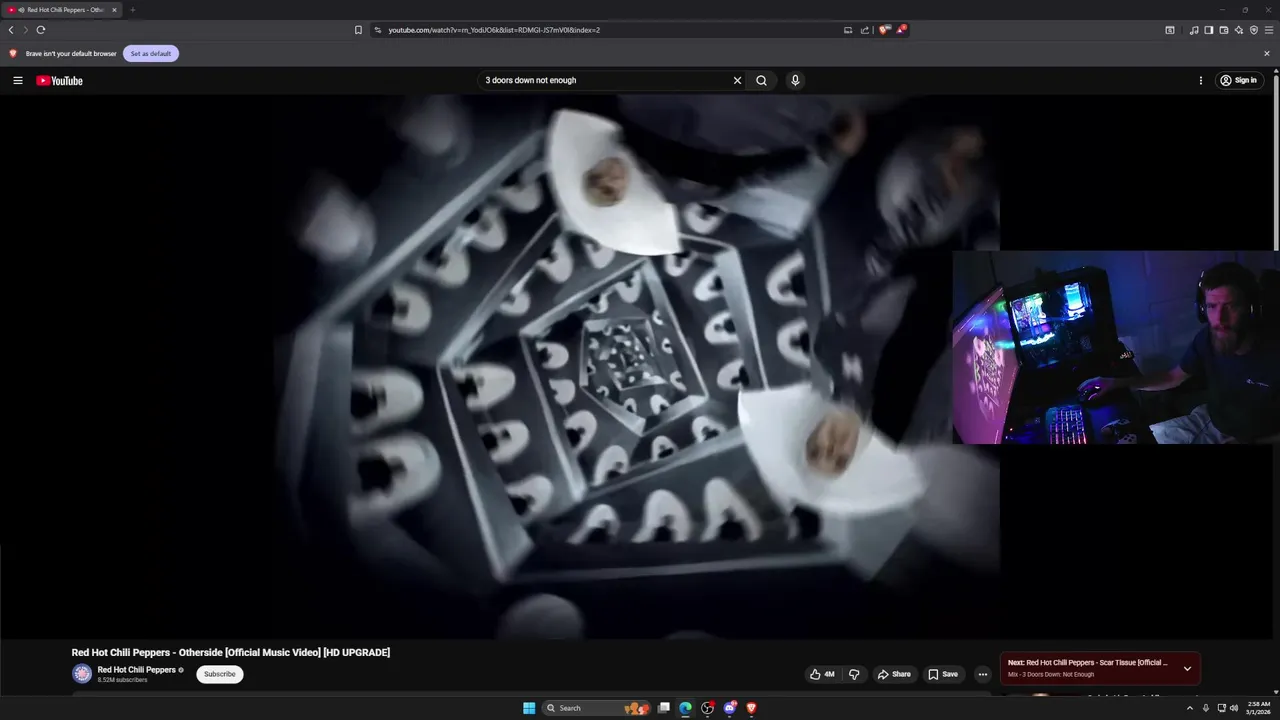View site information icon in address bar

point(378,30)
